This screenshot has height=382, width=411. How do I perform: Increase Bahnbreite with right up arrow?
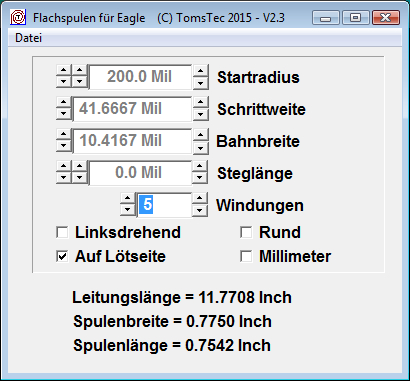tap(200, 135)
